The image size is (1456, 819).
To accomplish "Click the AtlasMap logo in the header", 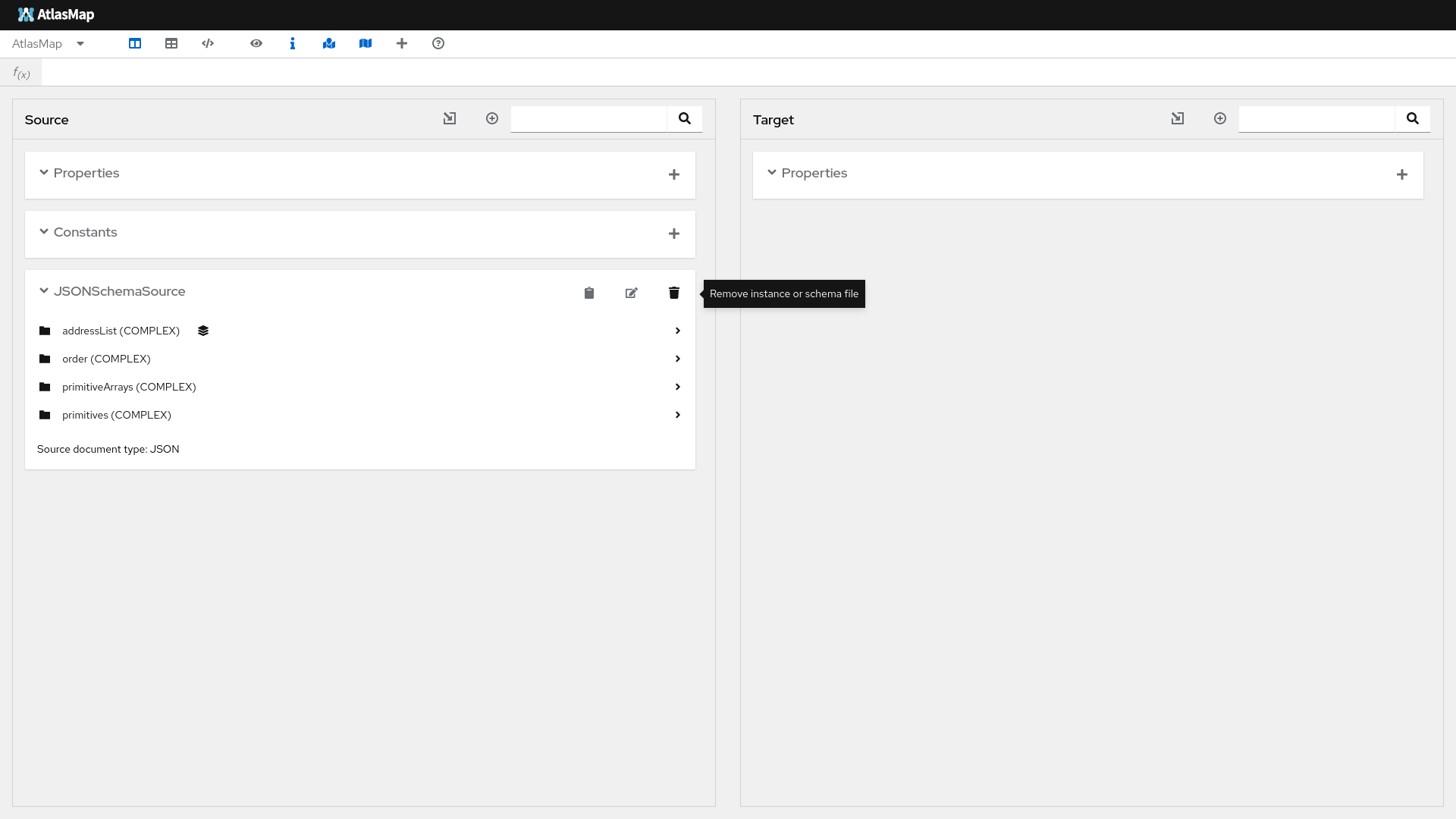I will (55, 14).
